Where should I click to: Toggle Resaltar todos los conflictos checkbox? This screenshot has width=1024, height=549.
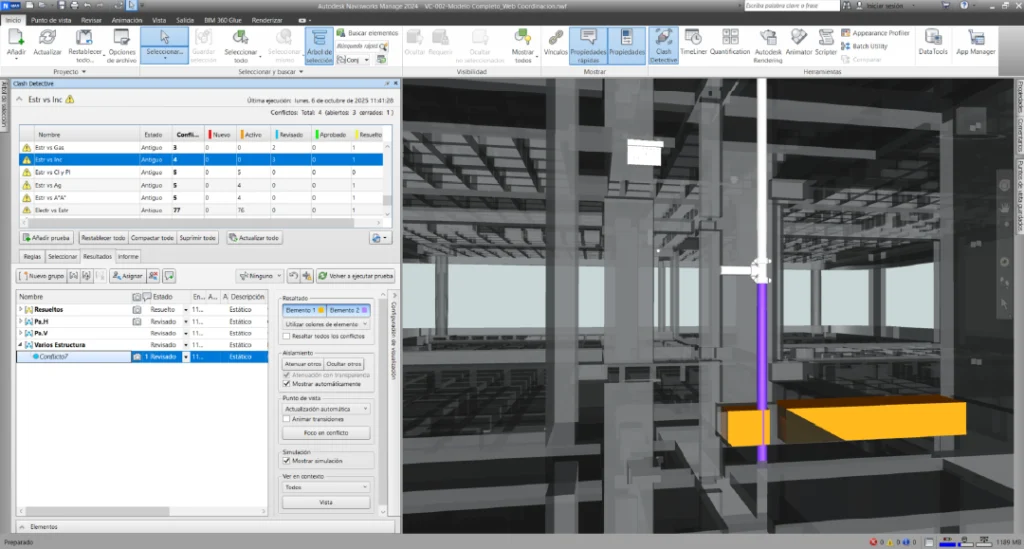286,336
